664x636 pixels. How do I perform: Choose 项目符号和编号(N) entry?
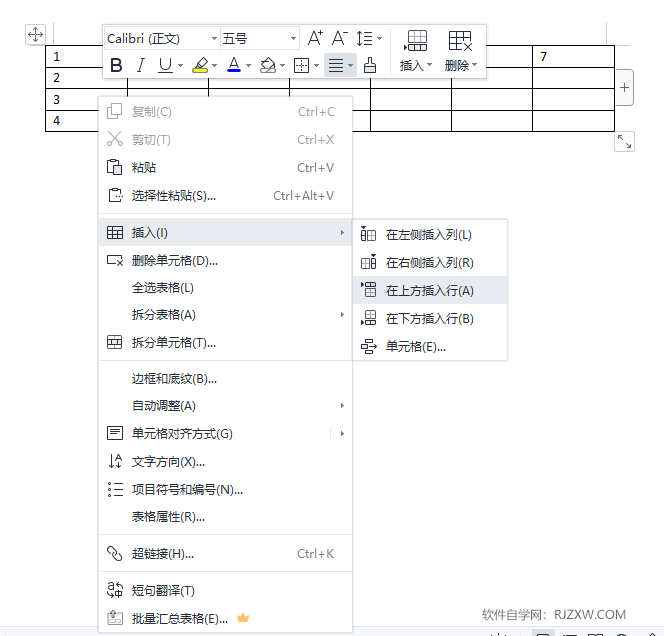(225, 490)
